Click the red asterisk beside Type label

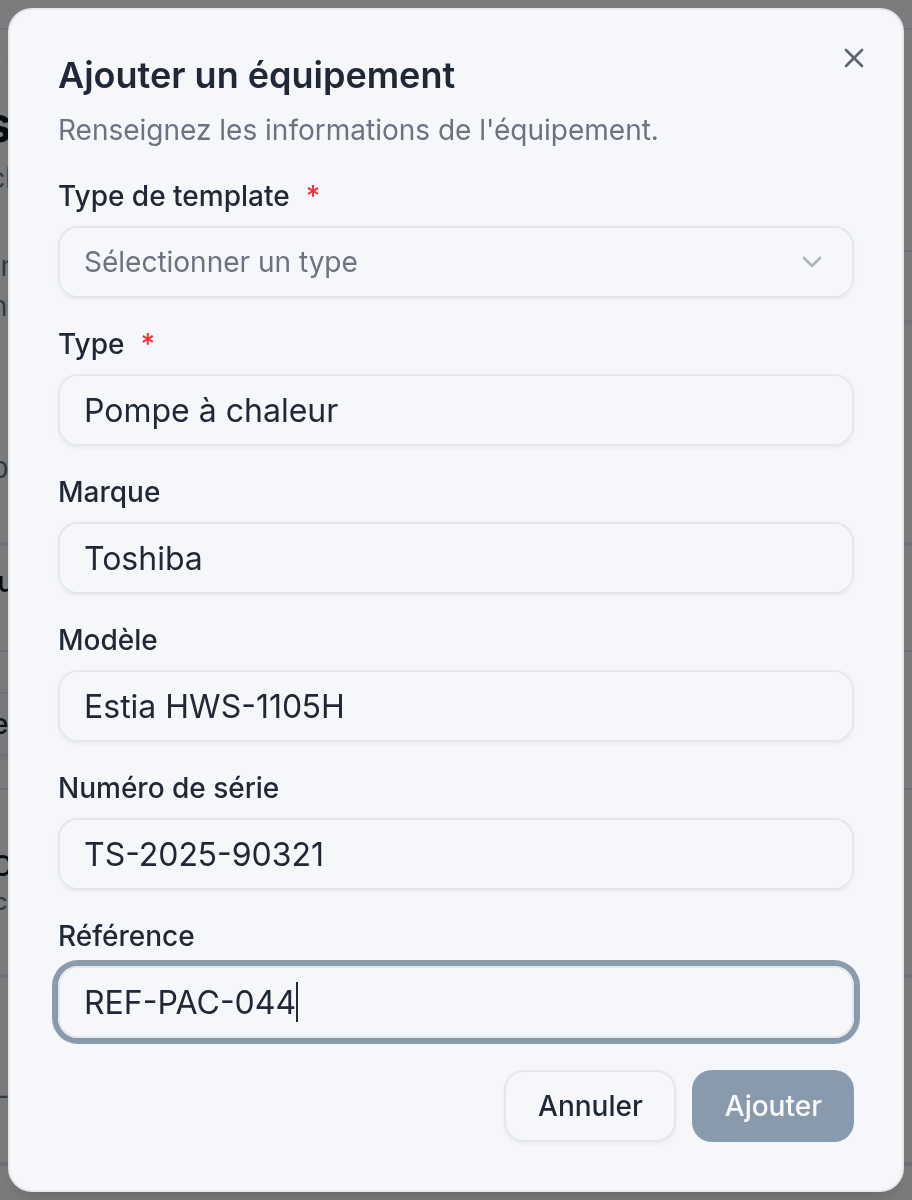(x=148, y=342)
